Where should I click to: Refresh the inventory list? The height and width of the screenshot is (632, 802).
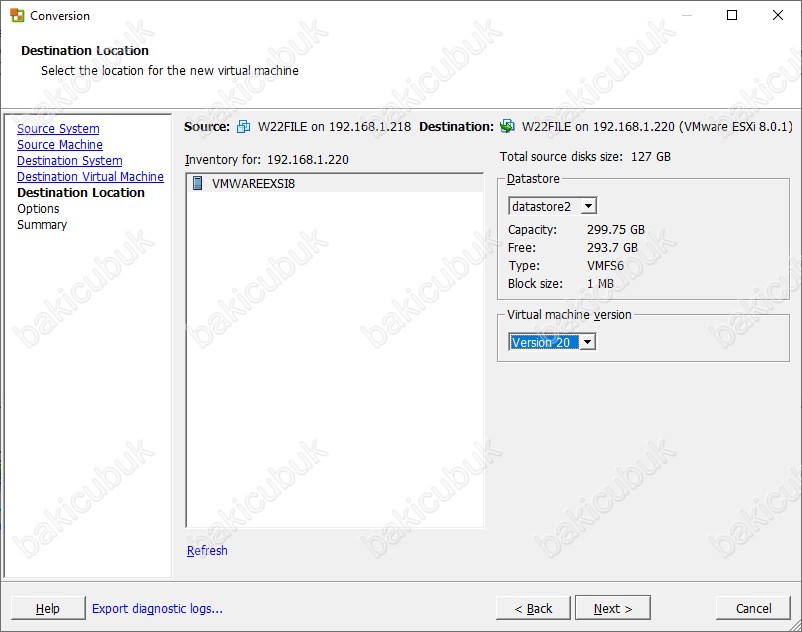[207, 550]
